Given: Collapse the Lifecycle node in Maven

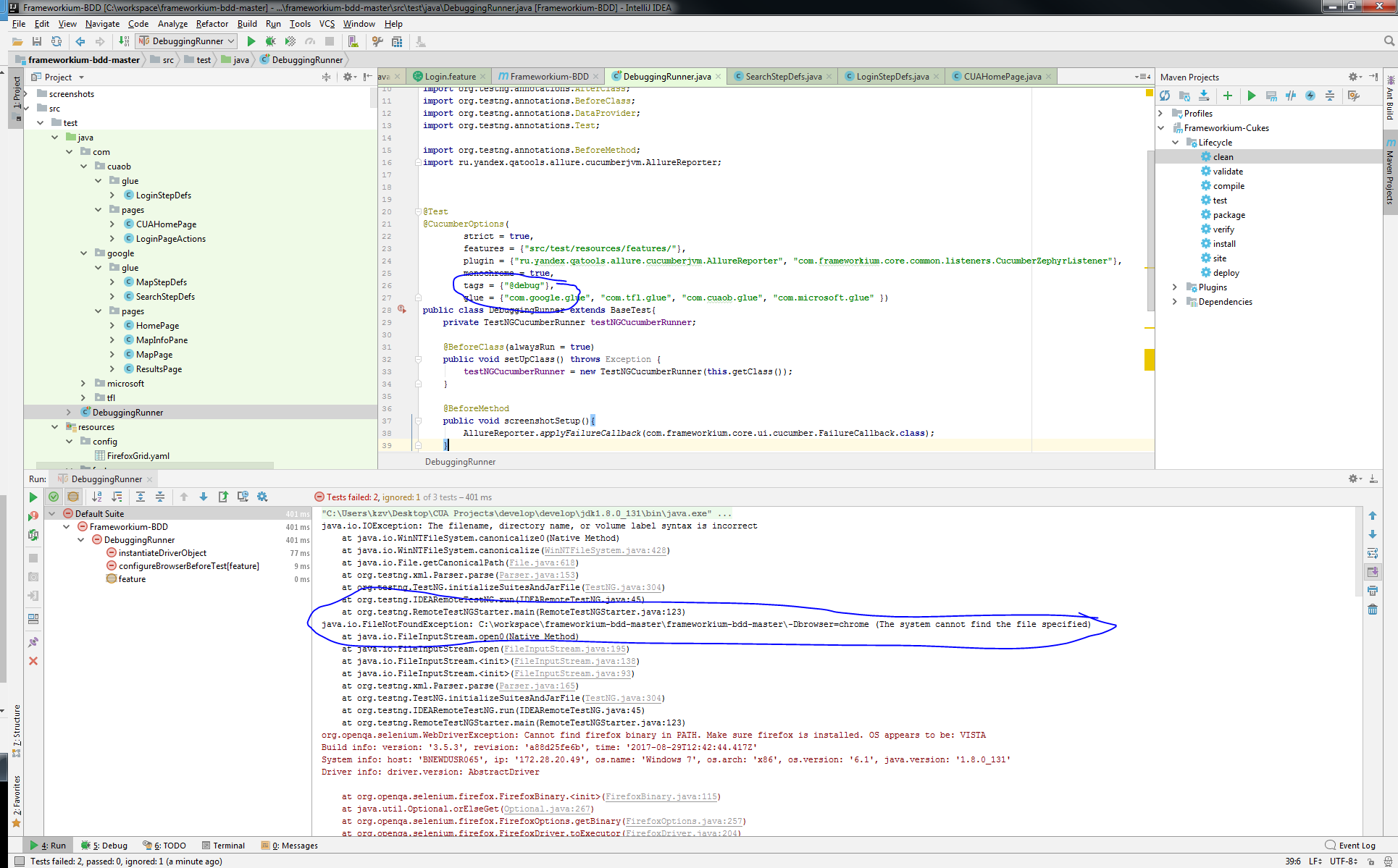Looking at the screenshot, I should click(1175, 143).
